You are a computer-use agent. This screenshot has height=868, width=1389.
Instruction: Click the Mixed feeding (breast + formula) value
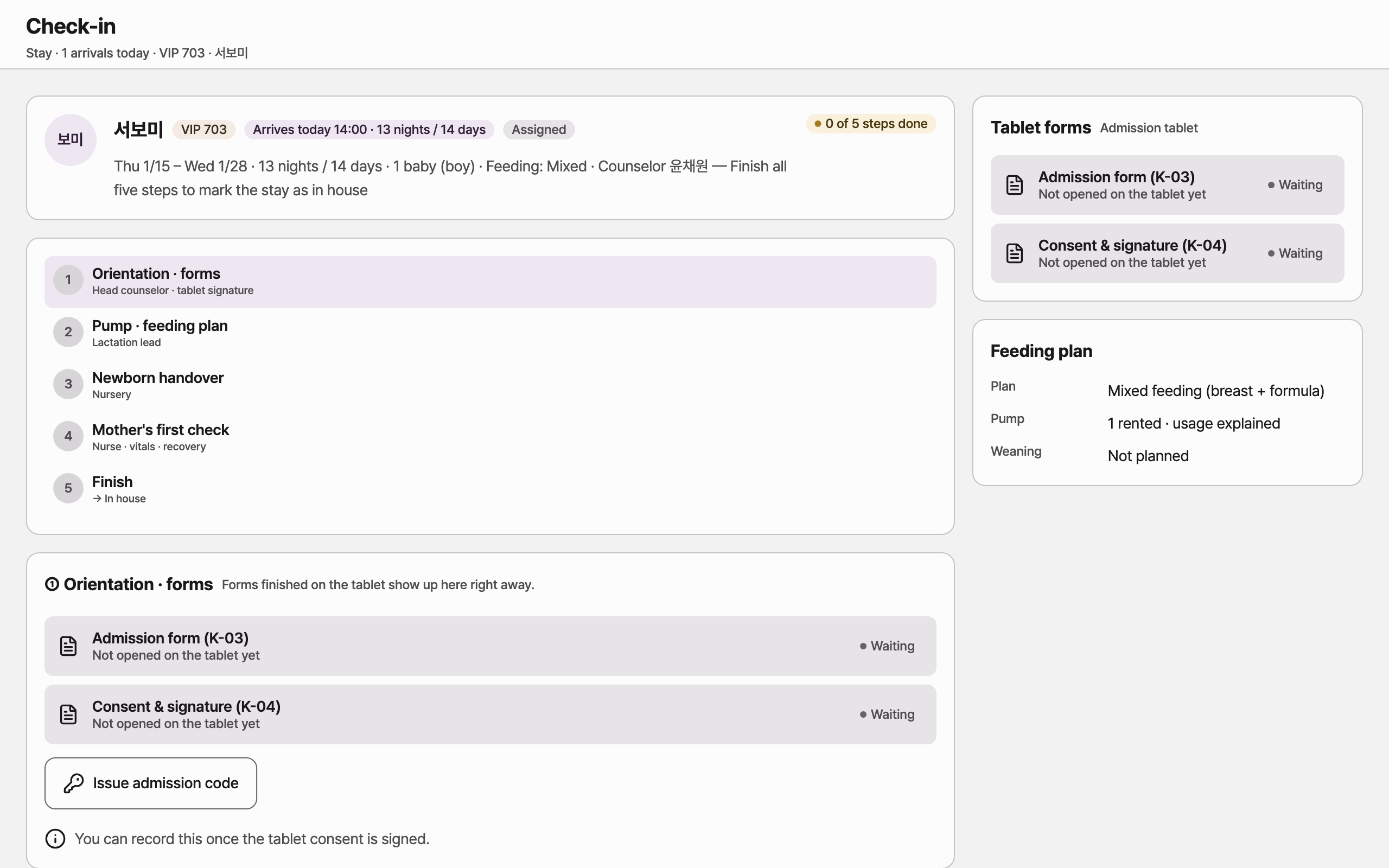click(1216, 391)
